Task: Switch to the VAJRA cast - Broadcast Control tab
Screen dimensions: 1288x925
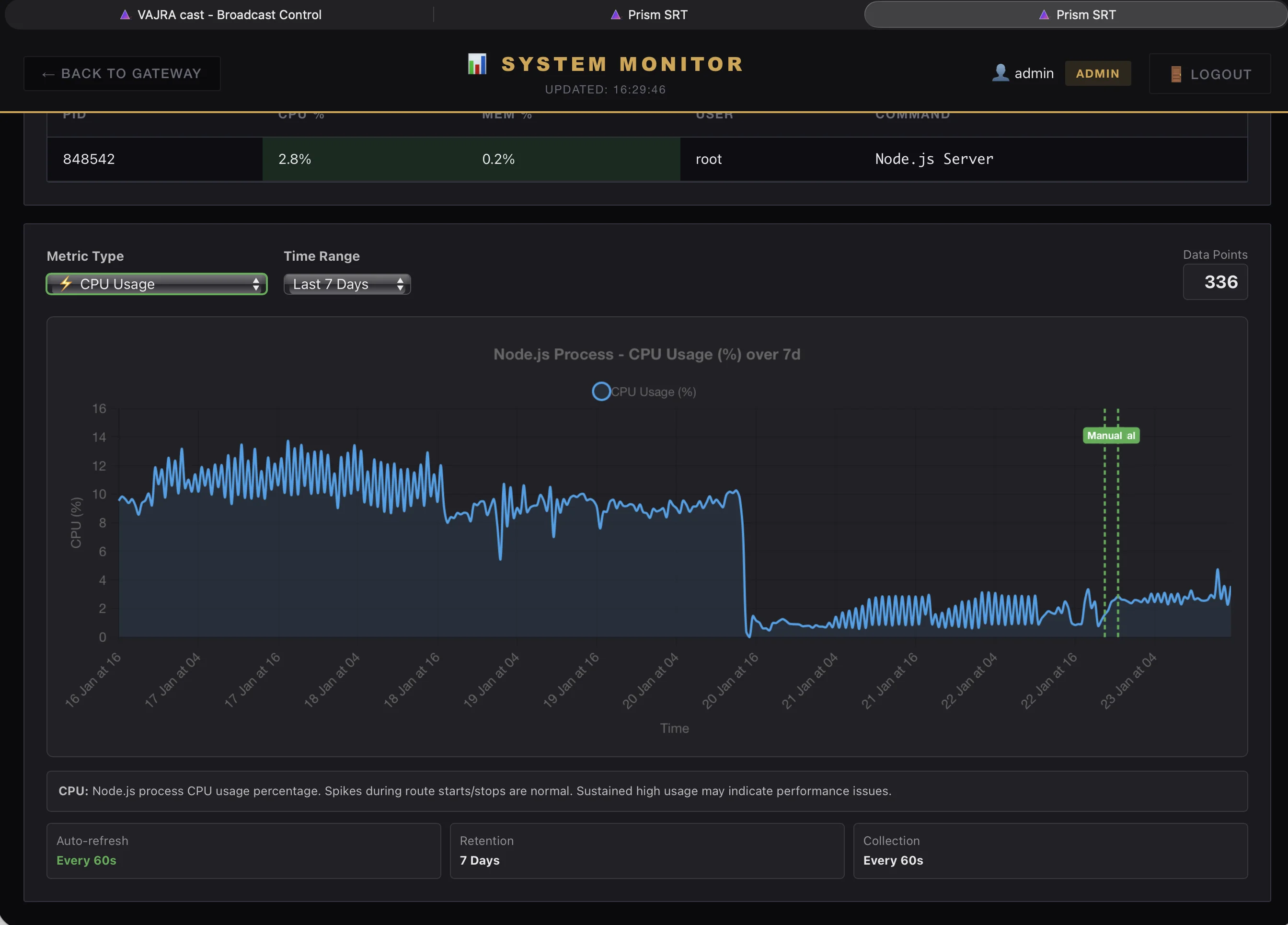Action: tap(220, 14)
